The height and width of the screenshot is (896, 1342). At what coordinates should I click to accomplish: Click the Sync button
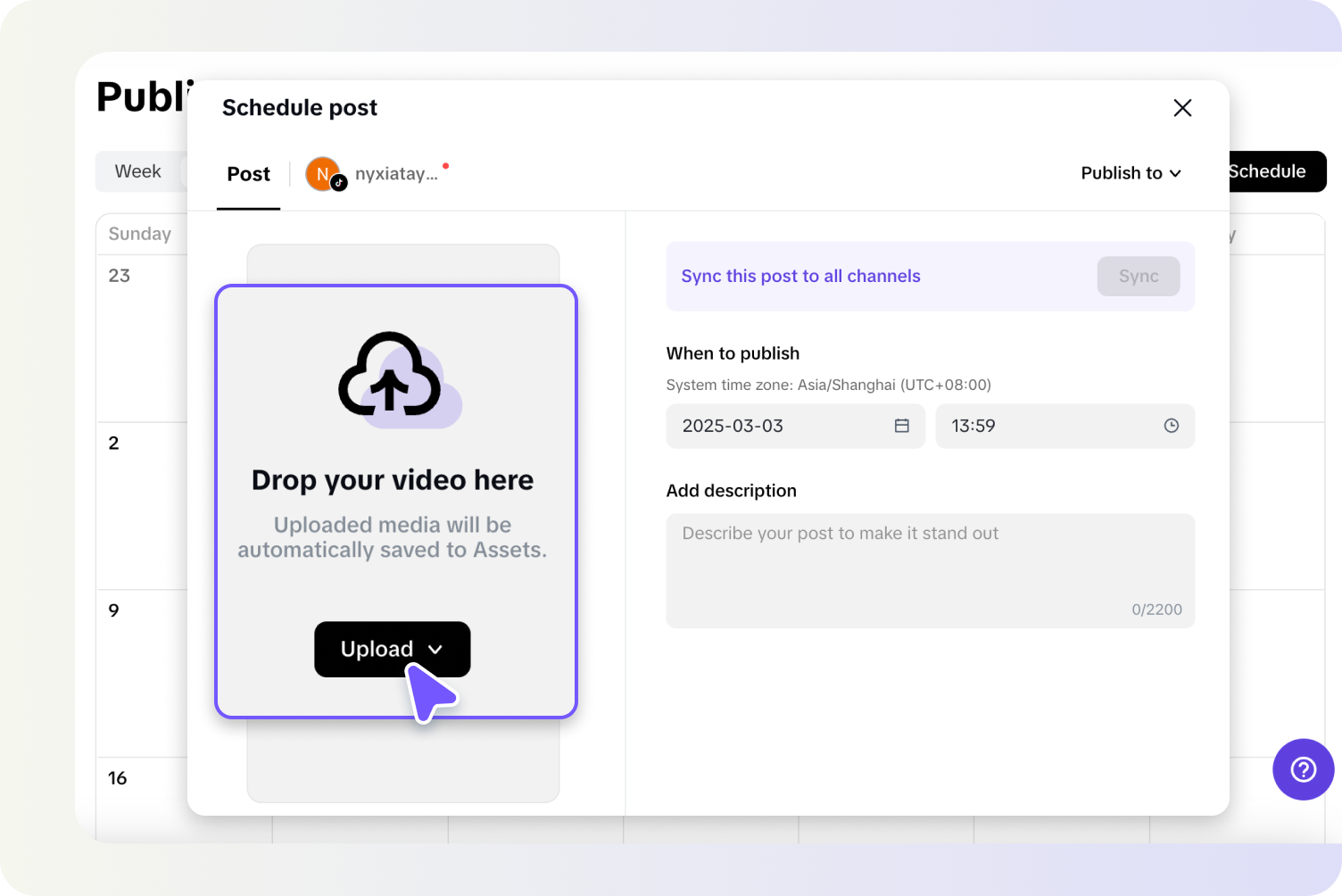coord(1139,276)
